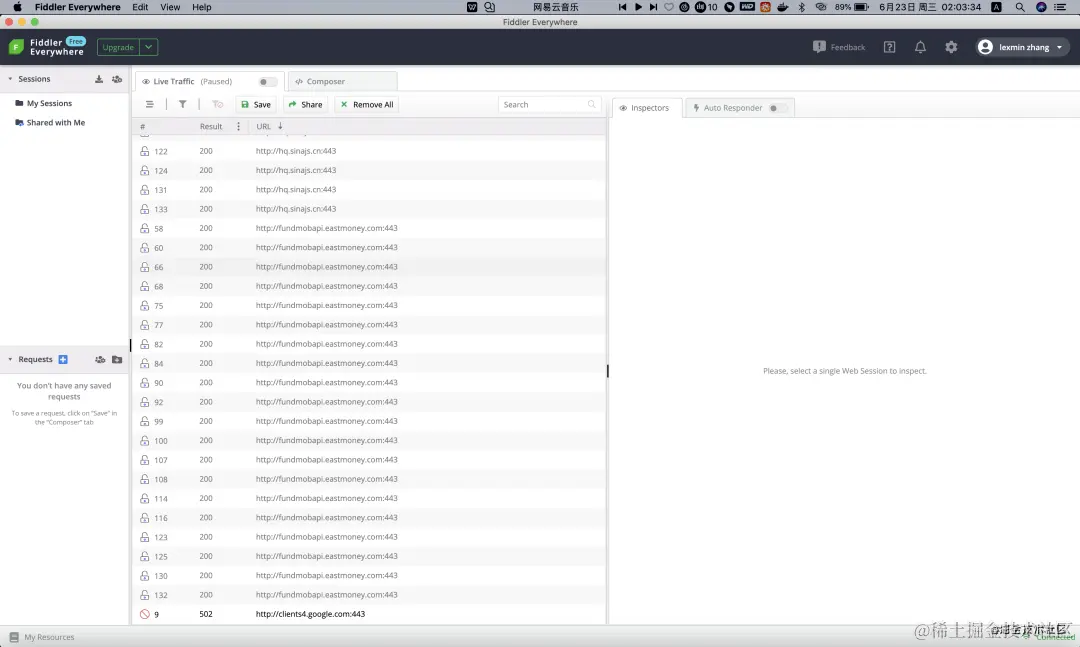
Task: Click the search magnifier icon
Action: pos(592,105)
